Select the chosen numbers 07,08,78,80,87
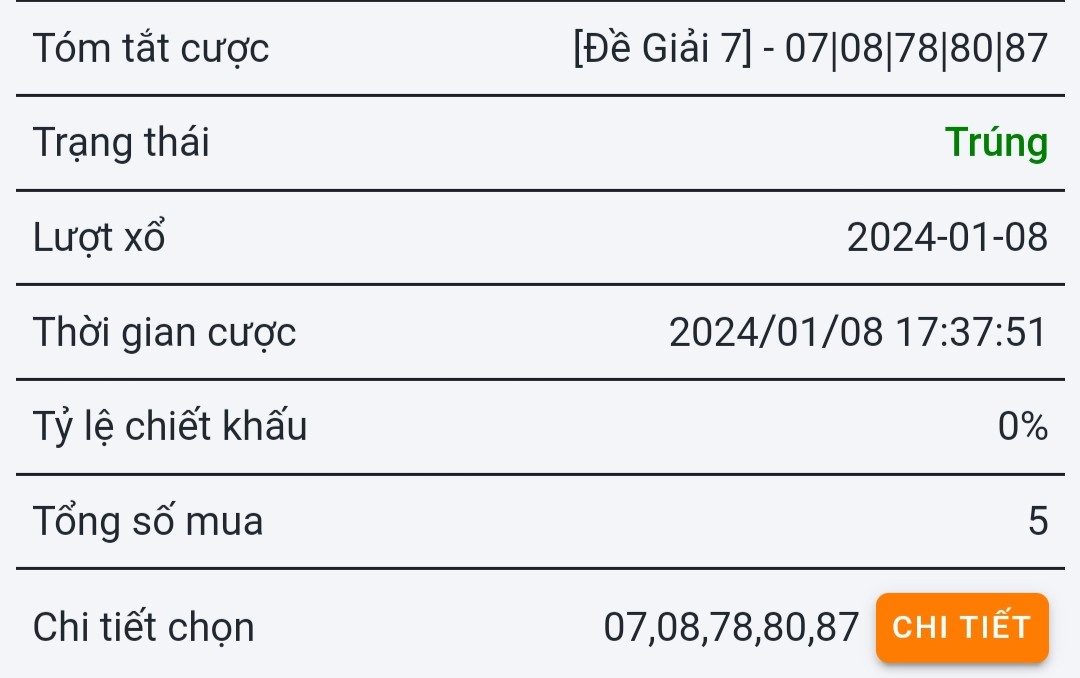This screenshot has width=1080, height=678. click(x=731, y=627)
